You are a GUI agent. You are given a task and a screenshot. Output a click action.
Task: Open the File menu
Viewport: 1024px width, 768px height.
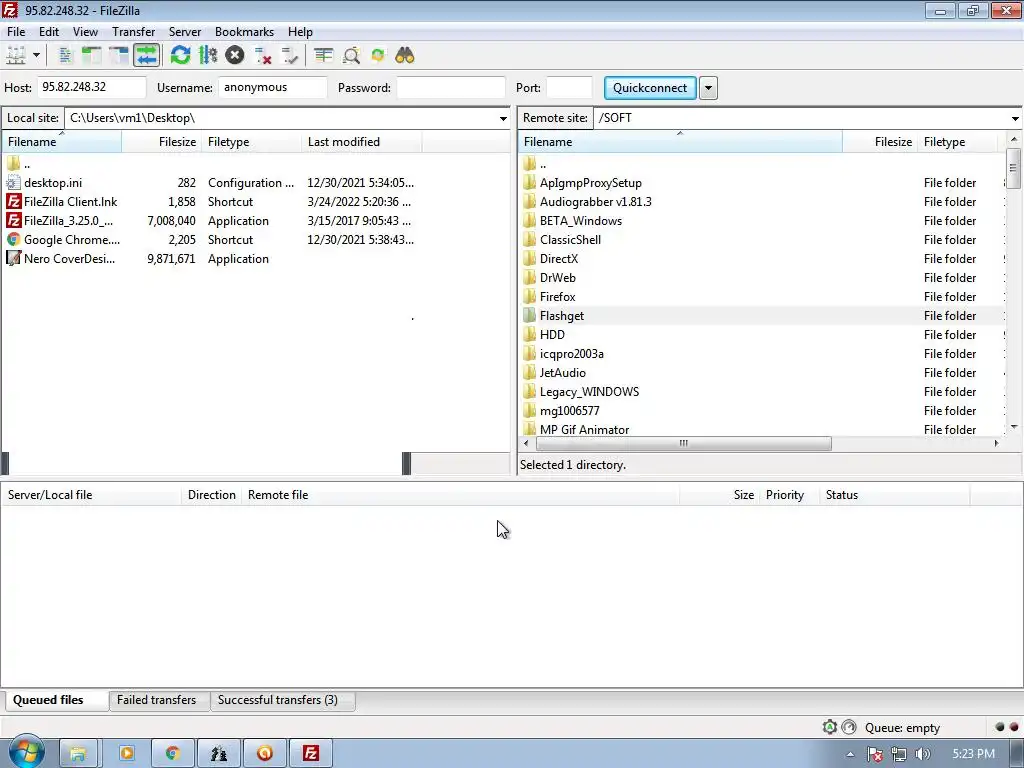pyautogui.click(x=16, y=31)
